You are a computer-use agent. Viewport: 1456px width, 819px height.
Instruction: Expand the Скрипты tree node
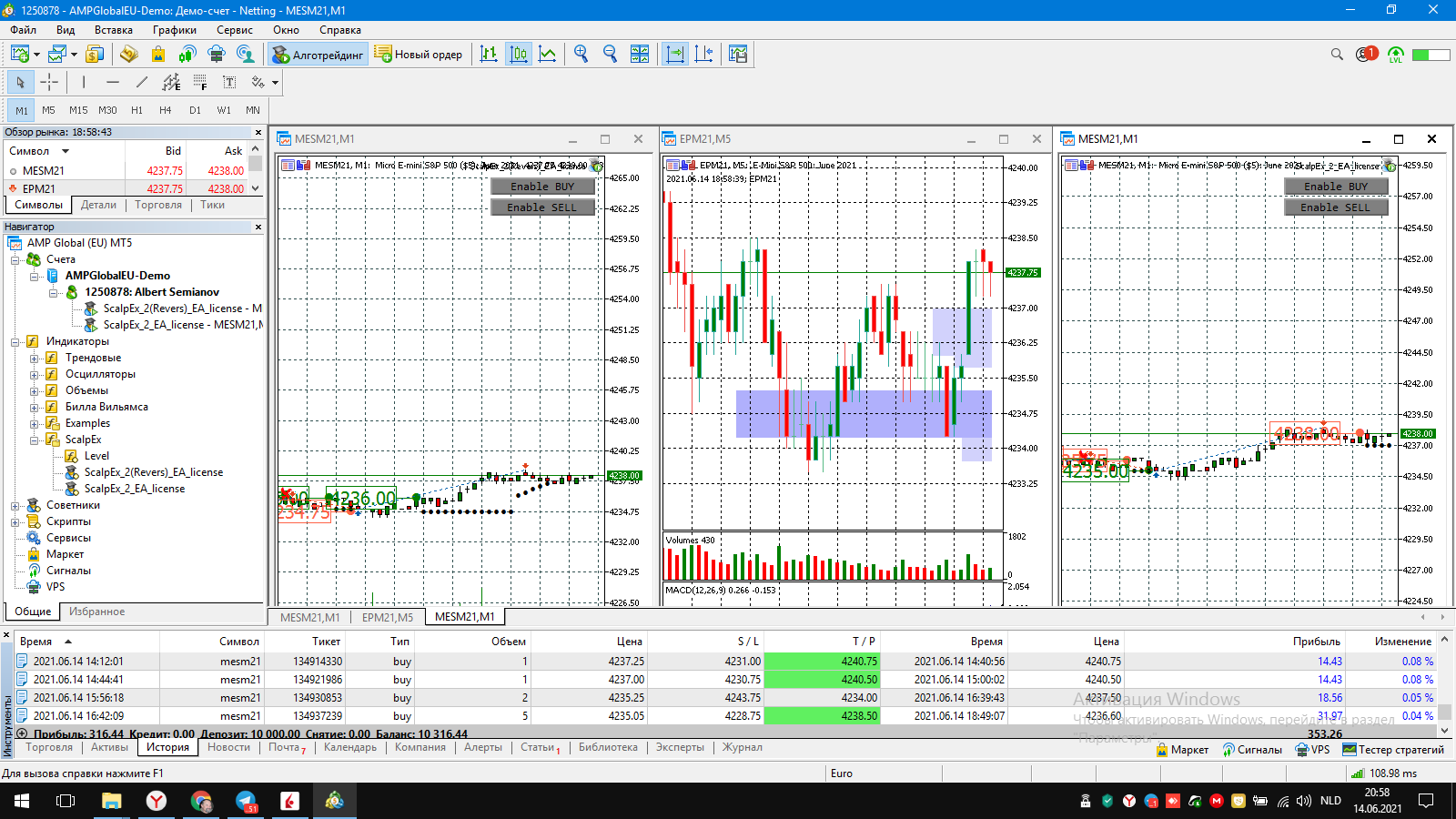pyautogui.click(x=15, y=521)
